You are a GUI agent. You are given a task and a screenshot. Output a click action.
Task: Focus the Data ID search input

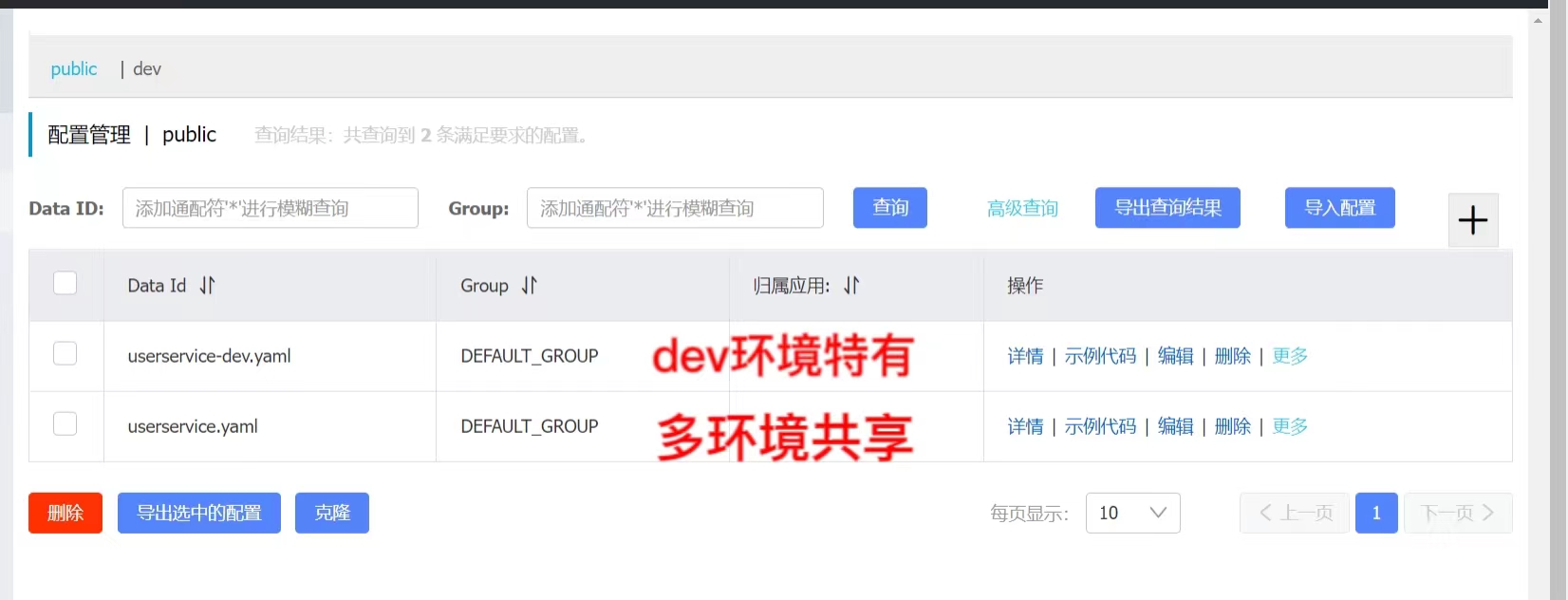click(271, 208)
